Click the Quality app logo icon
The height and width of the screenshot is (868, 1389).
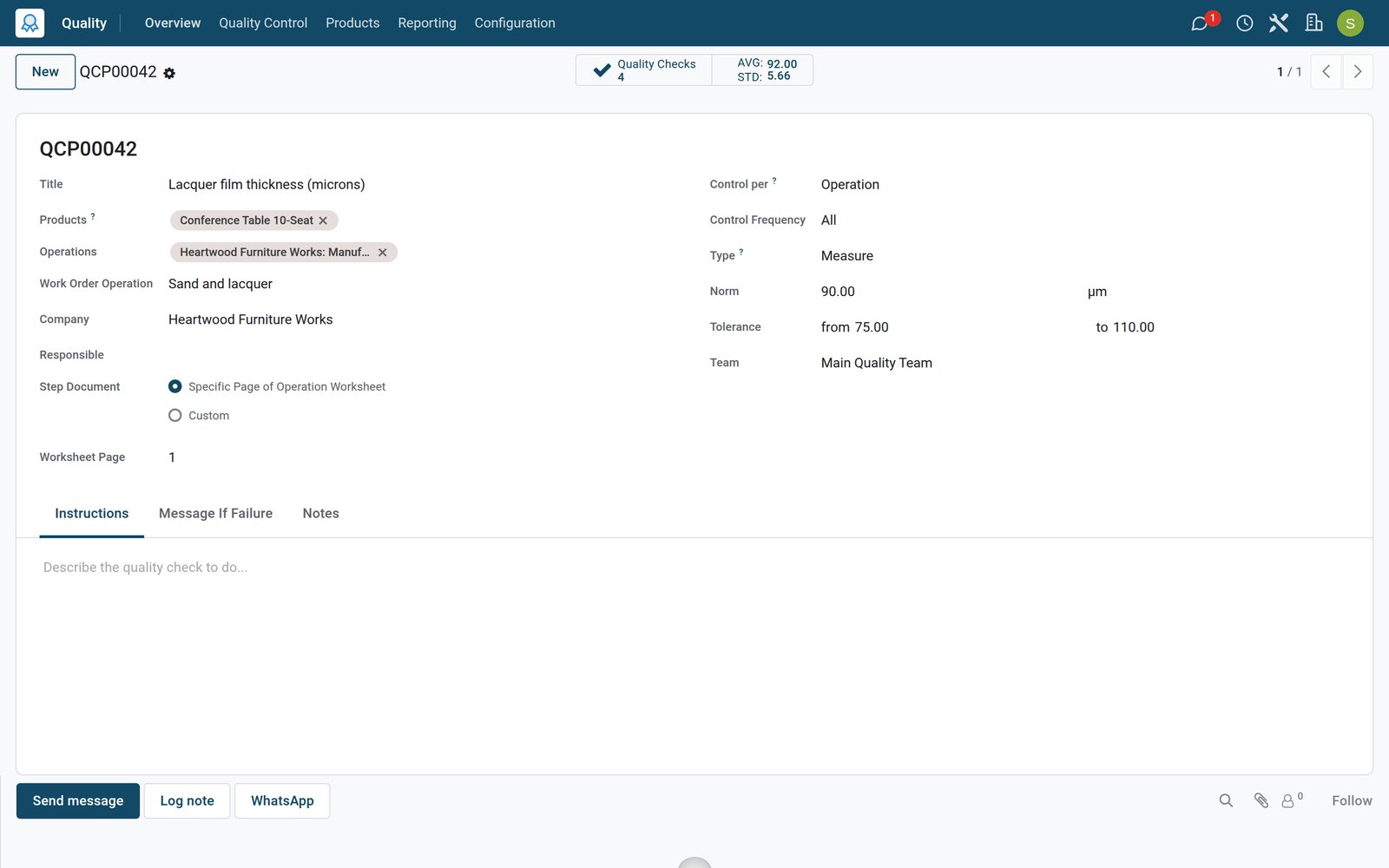[30, 23]
